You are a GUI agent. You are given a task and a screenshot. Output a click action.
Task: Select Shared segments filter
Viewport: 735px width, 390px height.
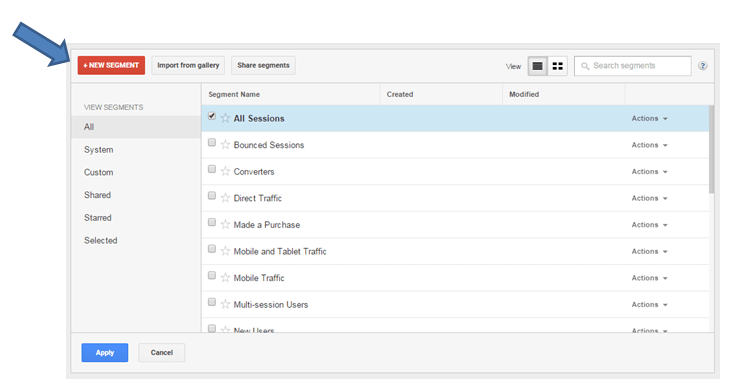coord(98,195)
